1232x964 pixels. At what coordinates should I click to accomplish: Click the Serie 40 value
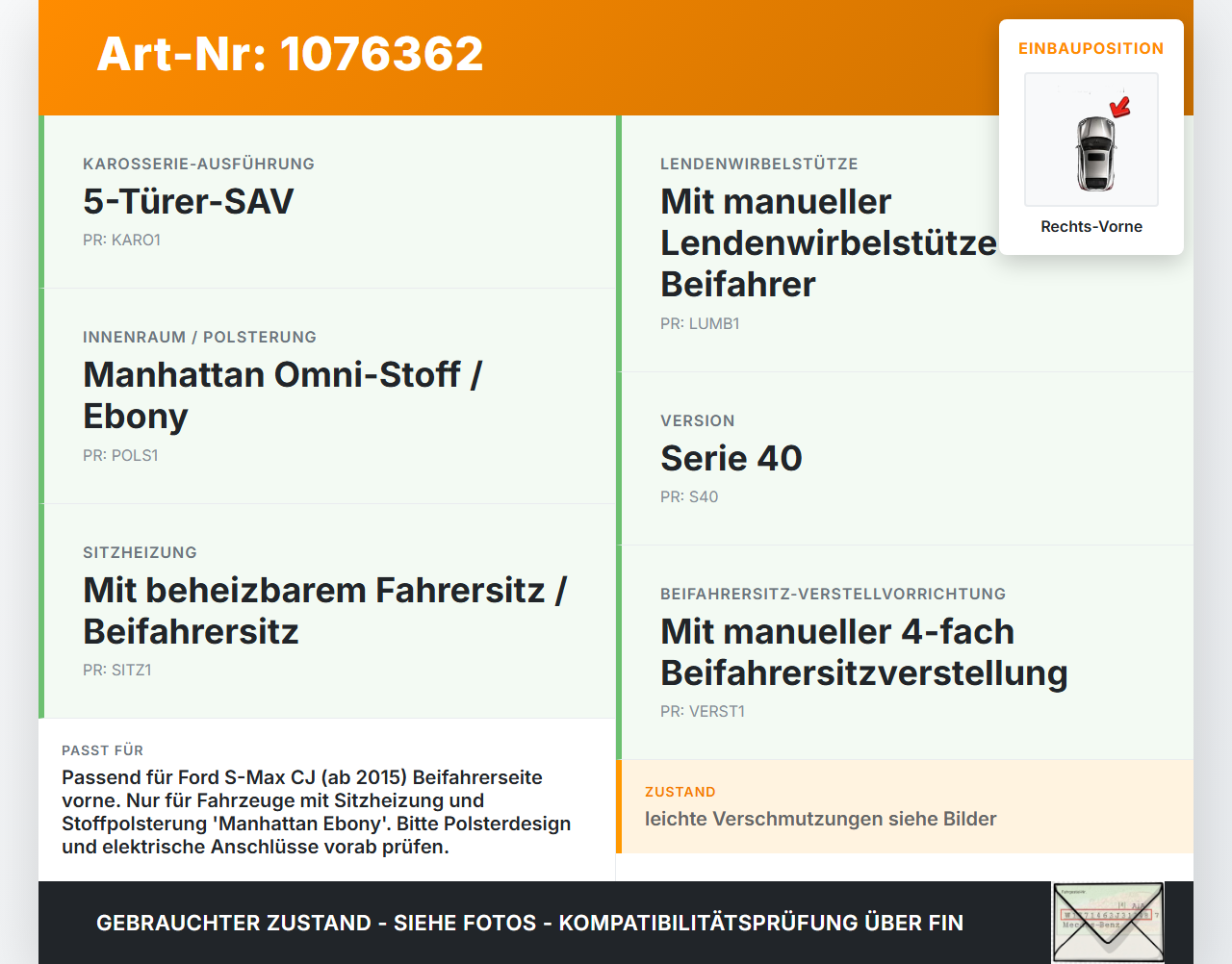tap(731, 458)
